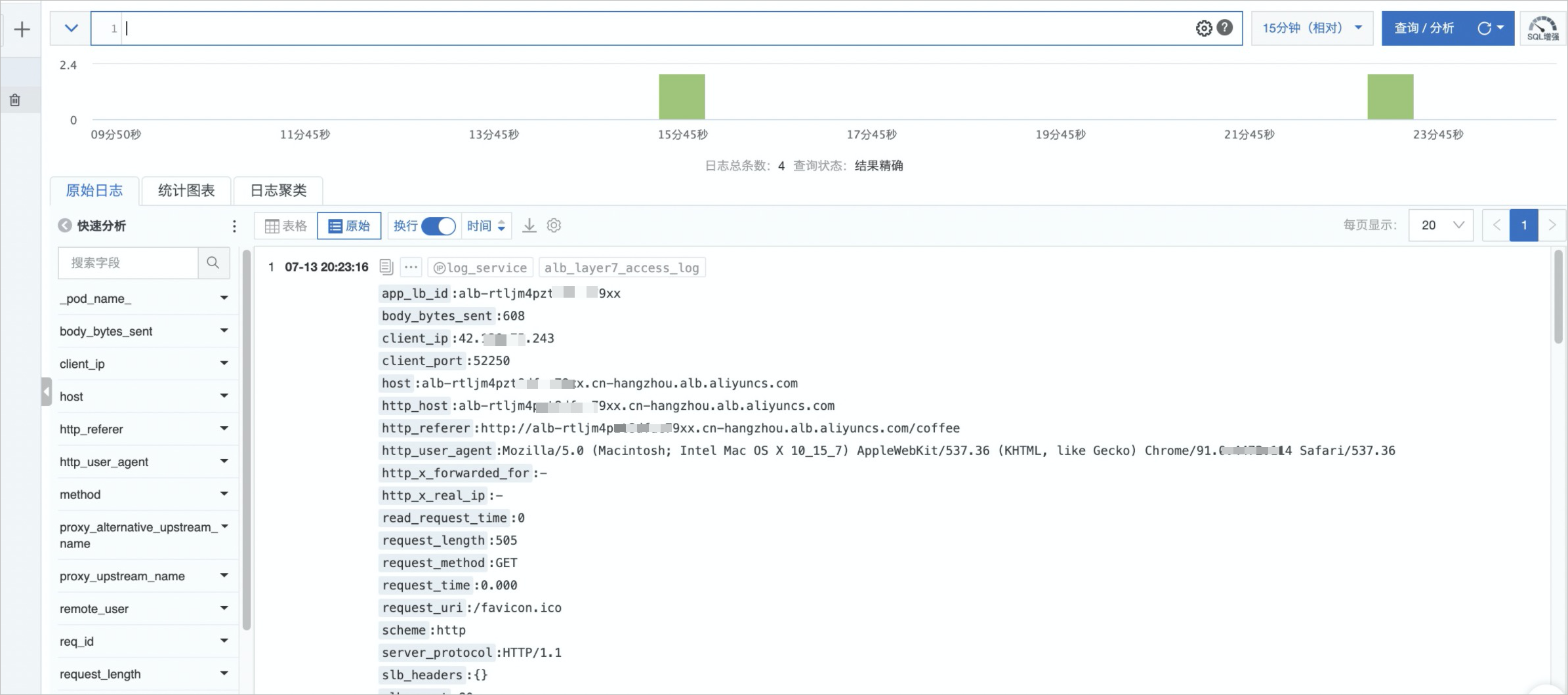Open the 每页显示 20 page size dropdown

[1441, 225]
